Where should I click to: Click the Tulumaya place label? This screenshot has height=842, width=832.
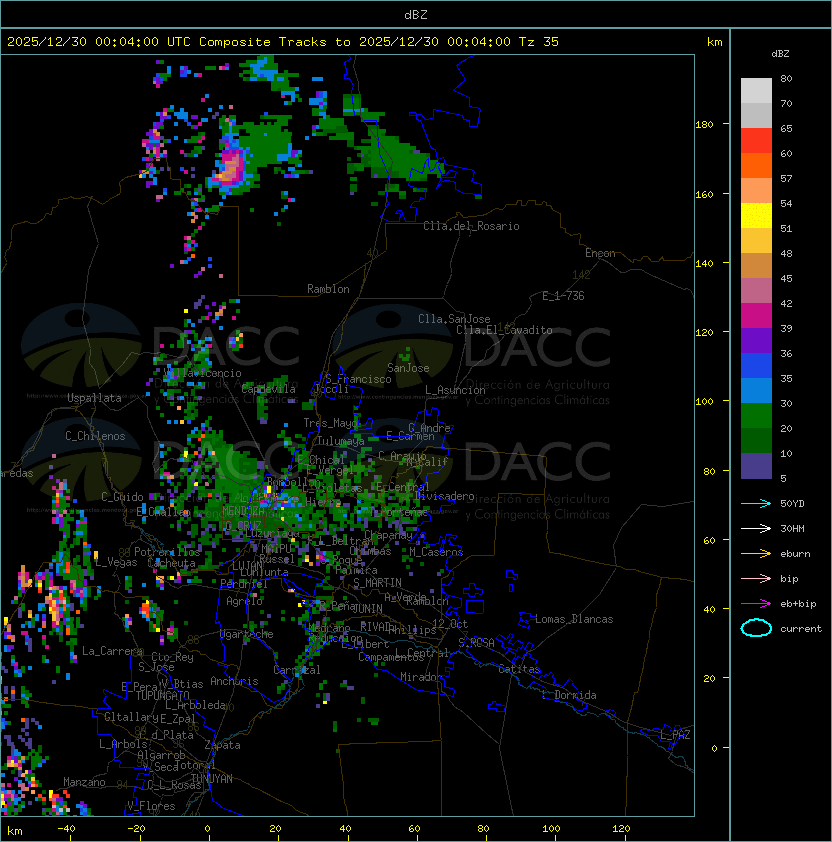click(x=341, y=441)
